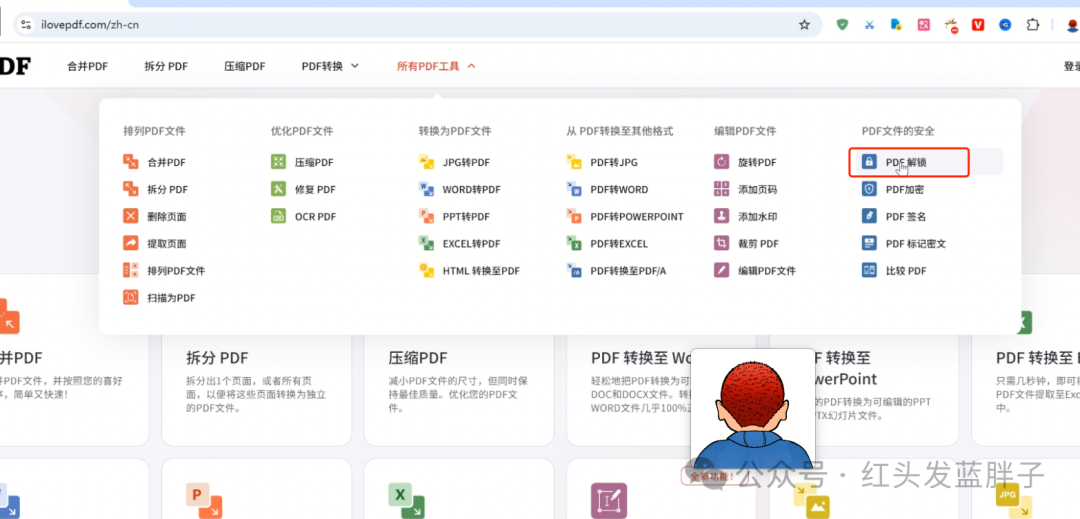Click the 扫描为PDF scanner icon
Screen dimensions: 1080x519
click(130, 297)
